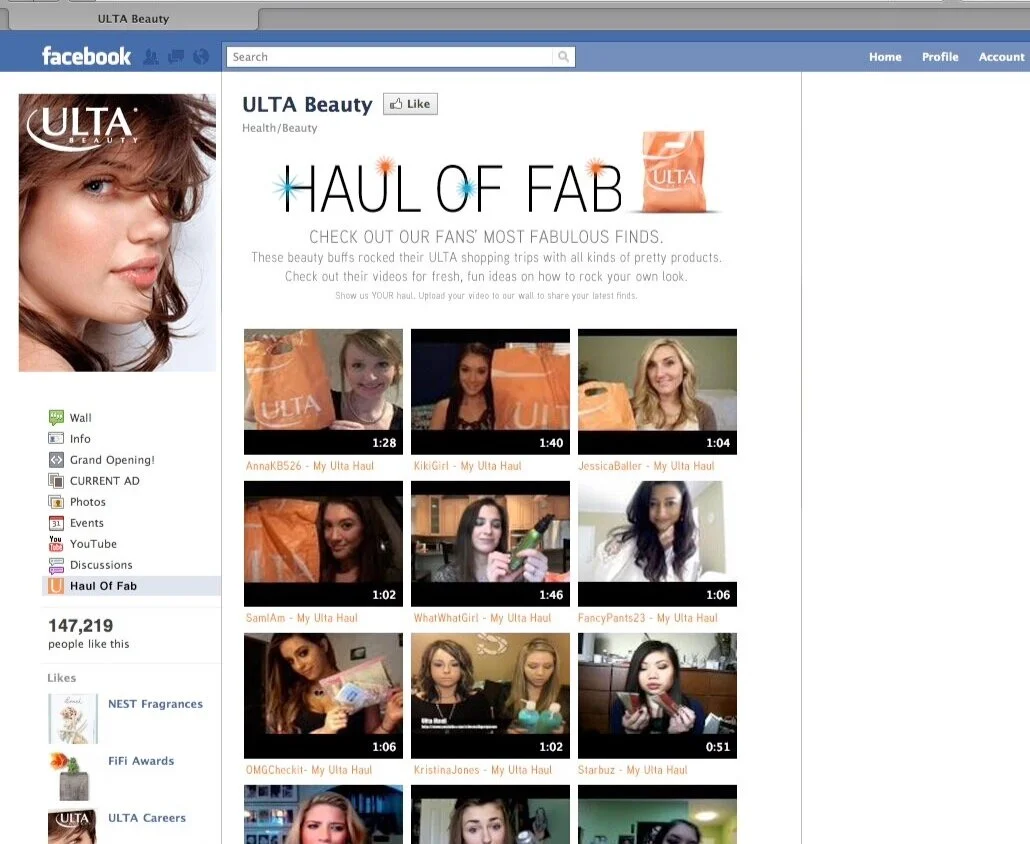
Task: Open the Wall tab
Action: (x=81, y=418)
